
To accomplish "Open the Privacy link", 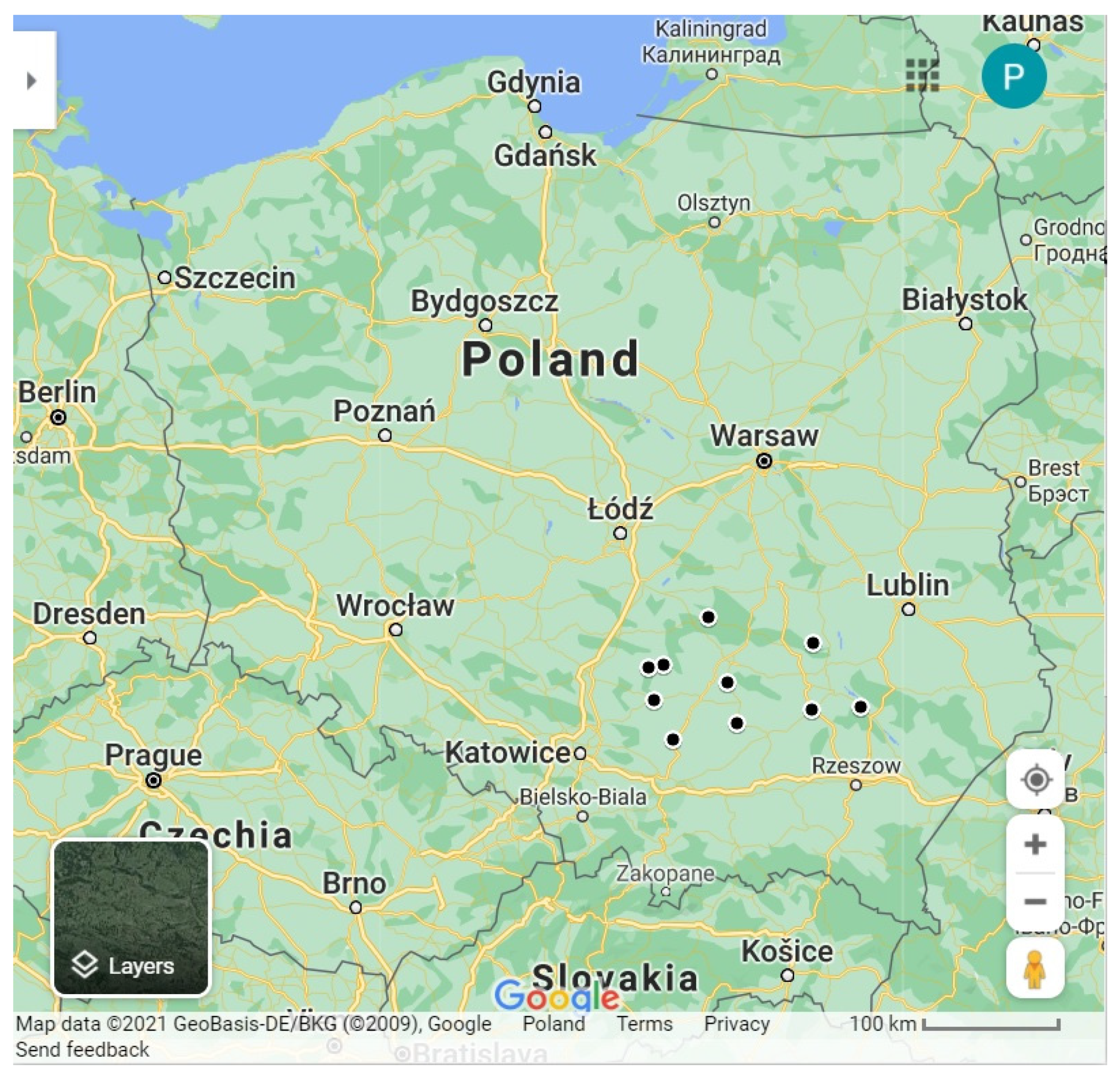I will tap(736, 1024).
